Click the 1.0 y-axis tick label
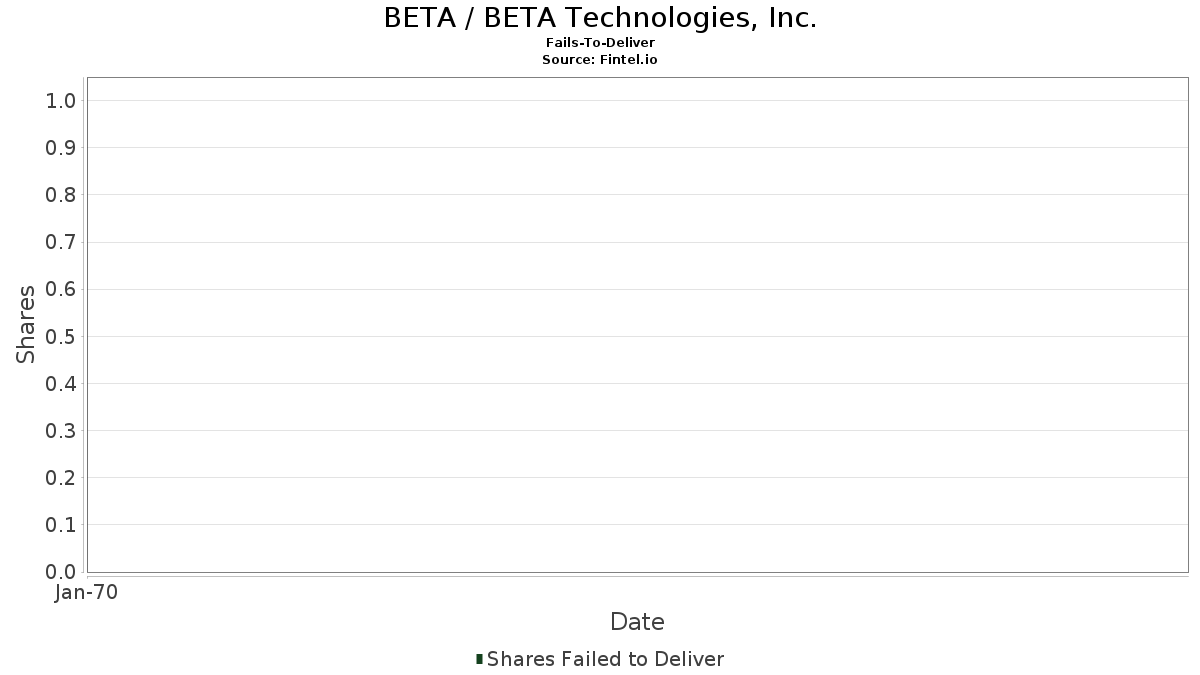This screenshot has height=675, width=1200. (x=61, y=101)
